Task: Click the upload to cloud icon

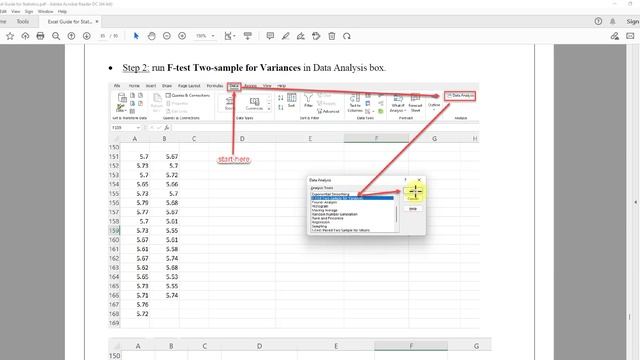Action: click(25, 36)
